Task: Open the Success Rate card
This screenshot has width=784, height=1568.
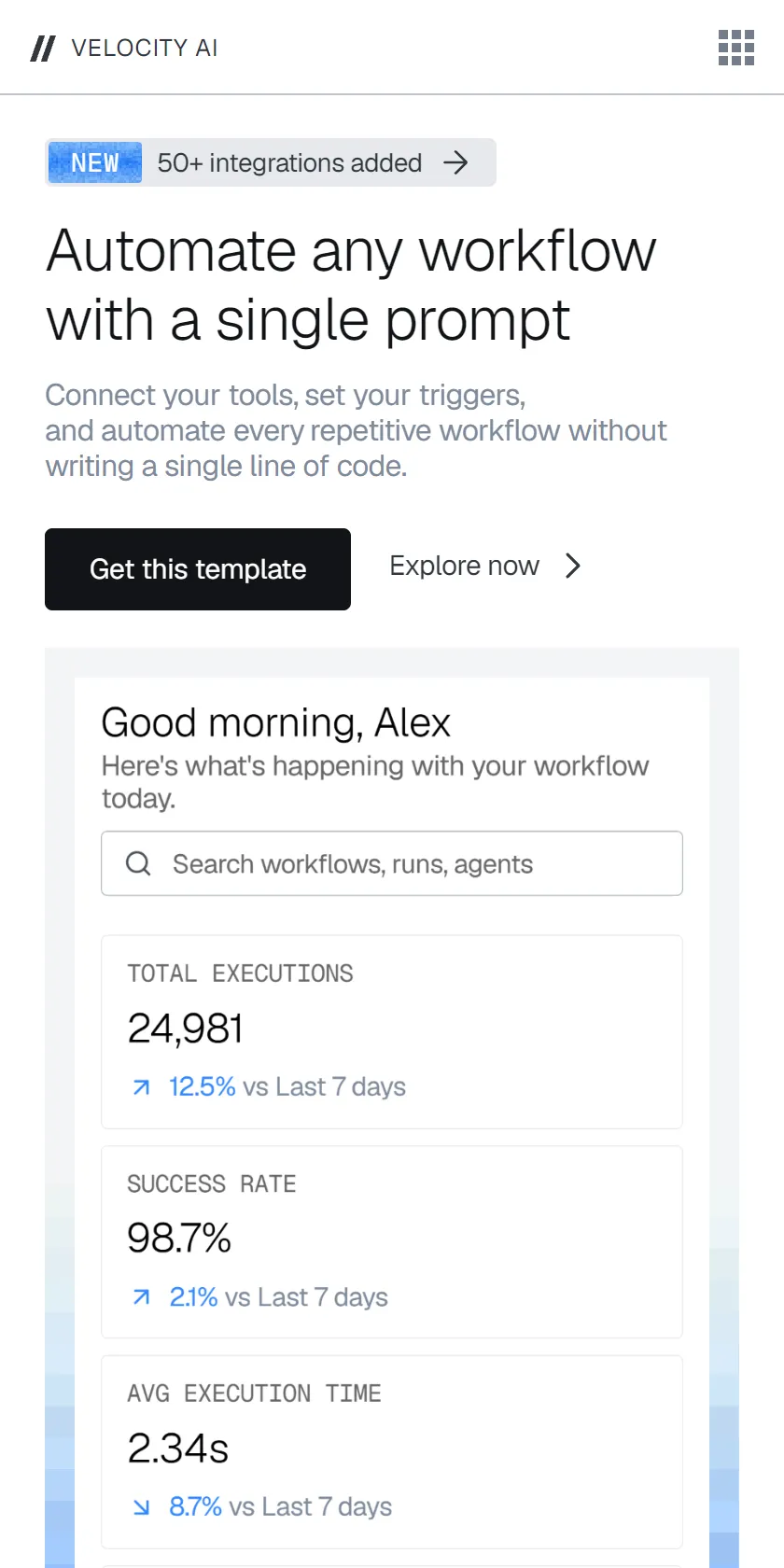Action: click(x=392, y=1242)
